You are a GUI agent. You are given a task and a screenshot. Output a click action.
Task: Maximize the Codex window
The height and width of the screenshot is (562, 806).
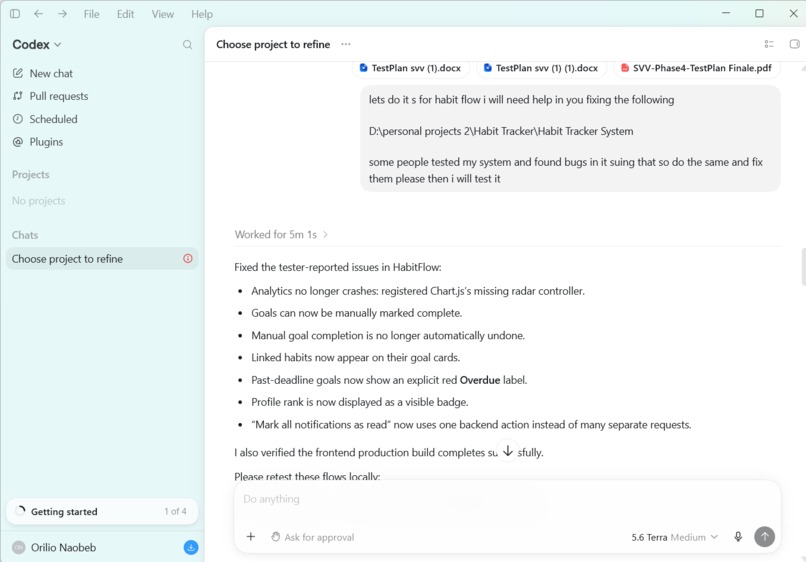click(x=759, y=13)
